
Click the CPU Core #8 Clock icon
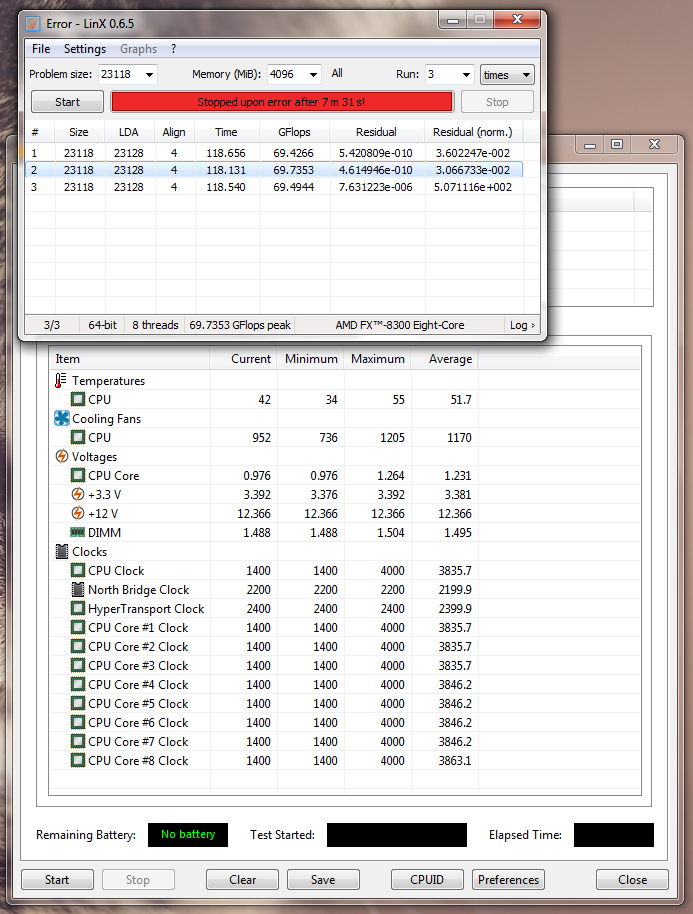78,760
